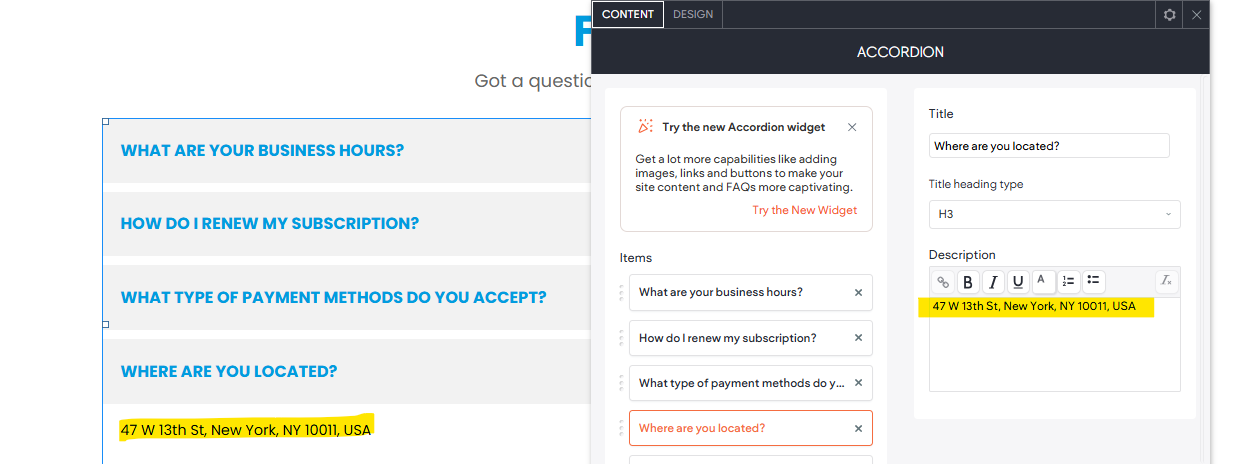This screenshot has height=464, width=1260.
Task: Open accordion widget settings gear
Action: (x=1170, y=15)
